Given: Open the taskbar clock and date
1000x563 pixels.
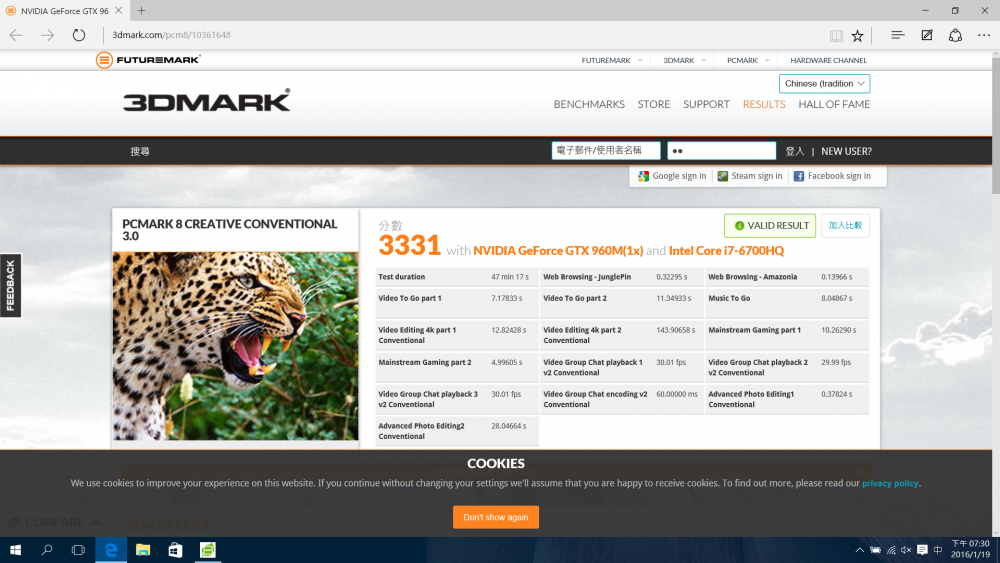Looking at the screenshot, I should [970, 550].
